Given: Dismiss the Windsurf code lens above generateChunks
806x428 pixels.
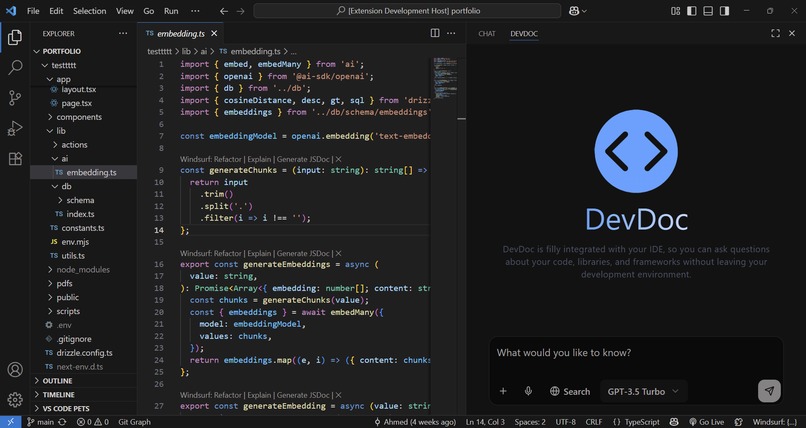Looking at the screenshot, I should pyautogui.click(x=338, y=159).
